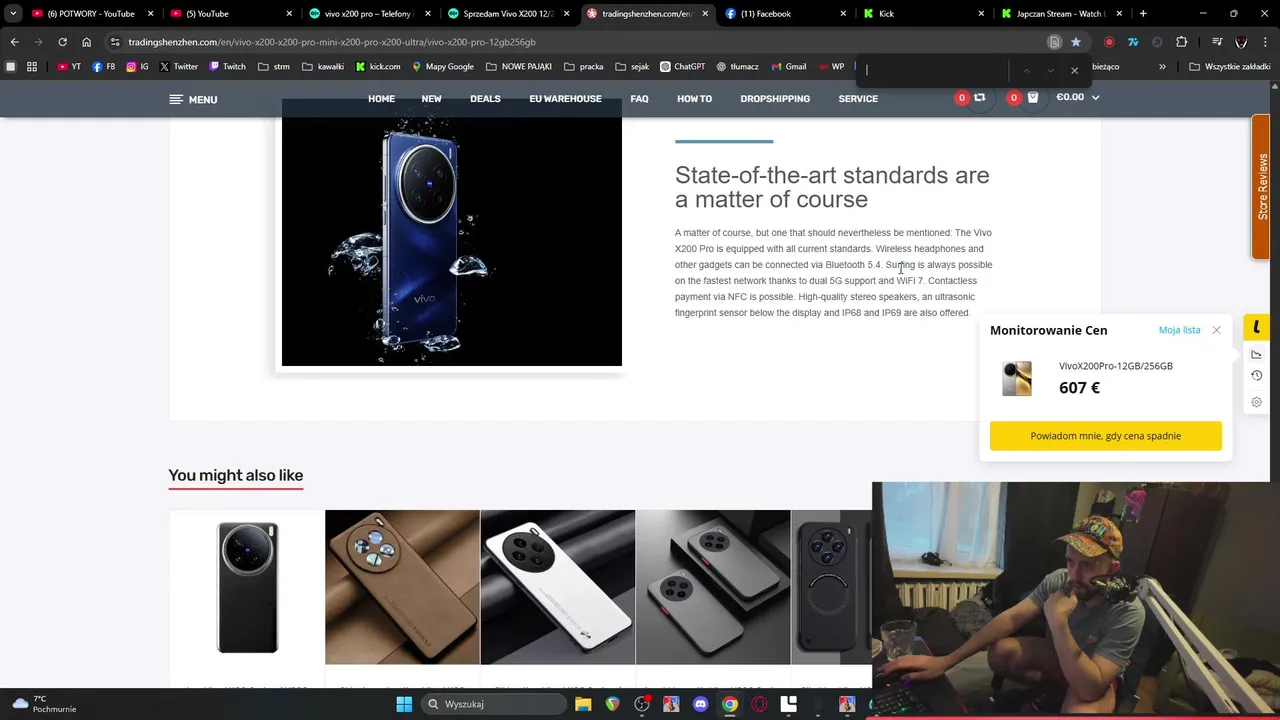Screen dimensions: 1280x720
Task: Click the find-in-page search field
Action: point(935,70)
